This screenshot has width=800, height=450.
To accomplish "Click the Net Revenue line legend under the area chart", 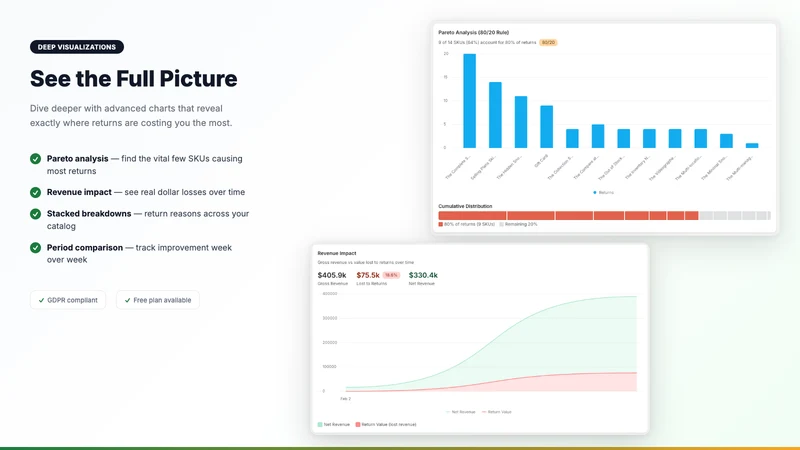I will point(460,412).
